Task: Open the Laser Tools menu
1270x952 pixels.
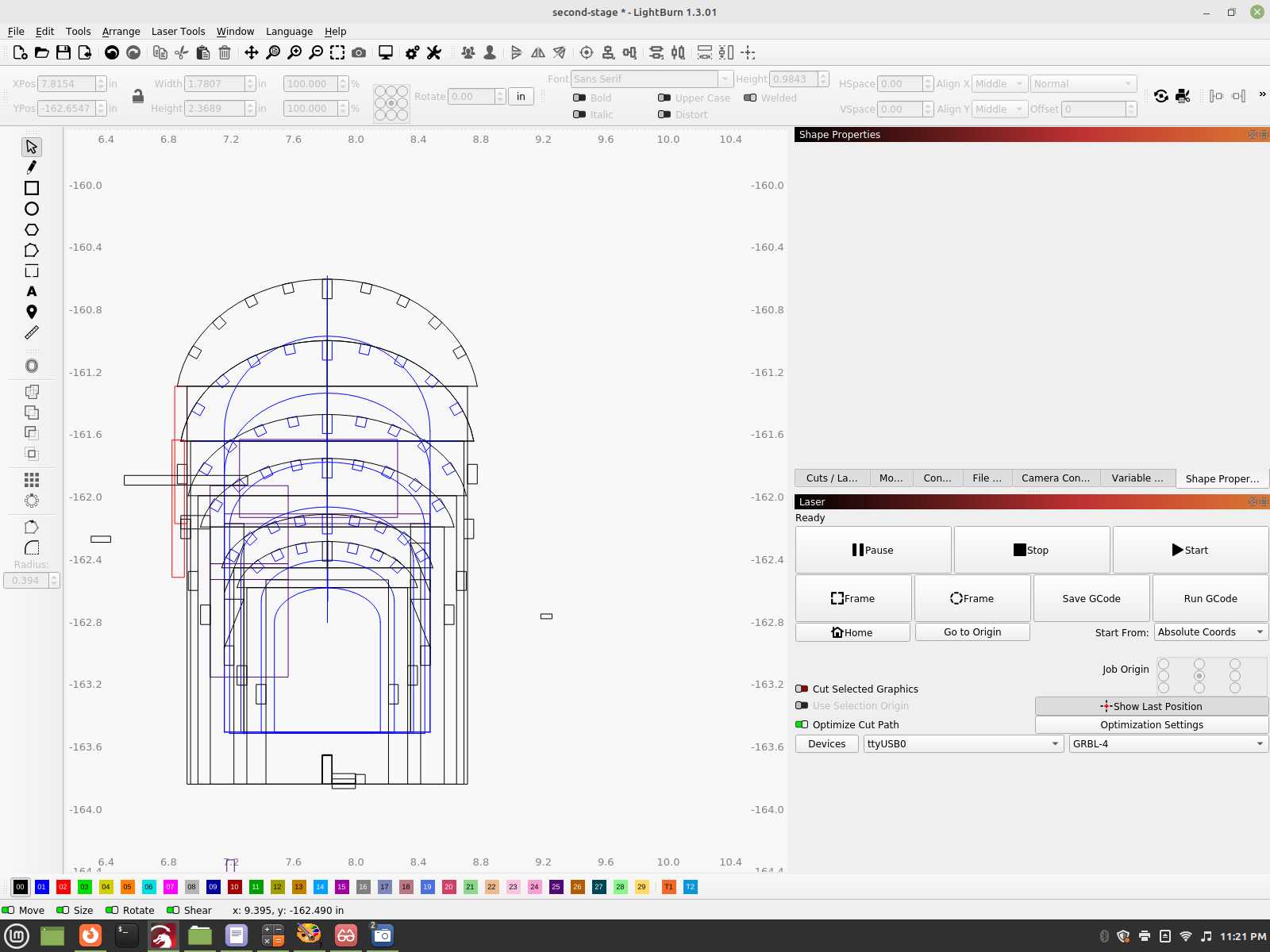Action: coord(178,31)
